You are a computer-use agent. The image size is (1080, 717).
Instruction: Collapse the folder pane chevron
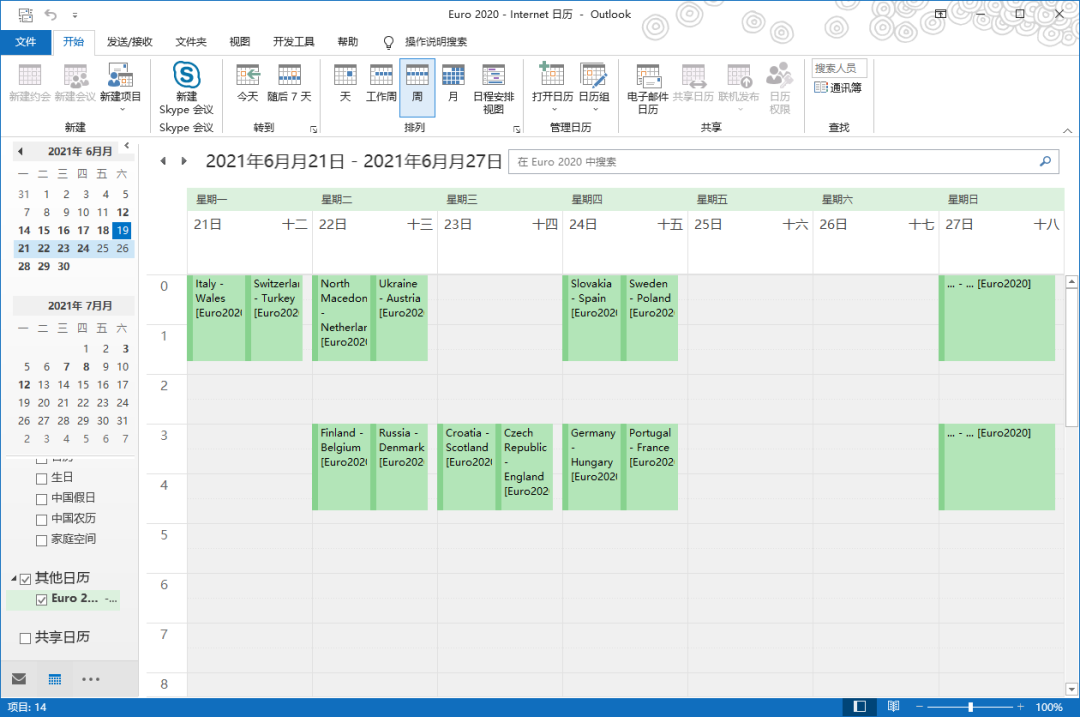(x=127, y=145)
